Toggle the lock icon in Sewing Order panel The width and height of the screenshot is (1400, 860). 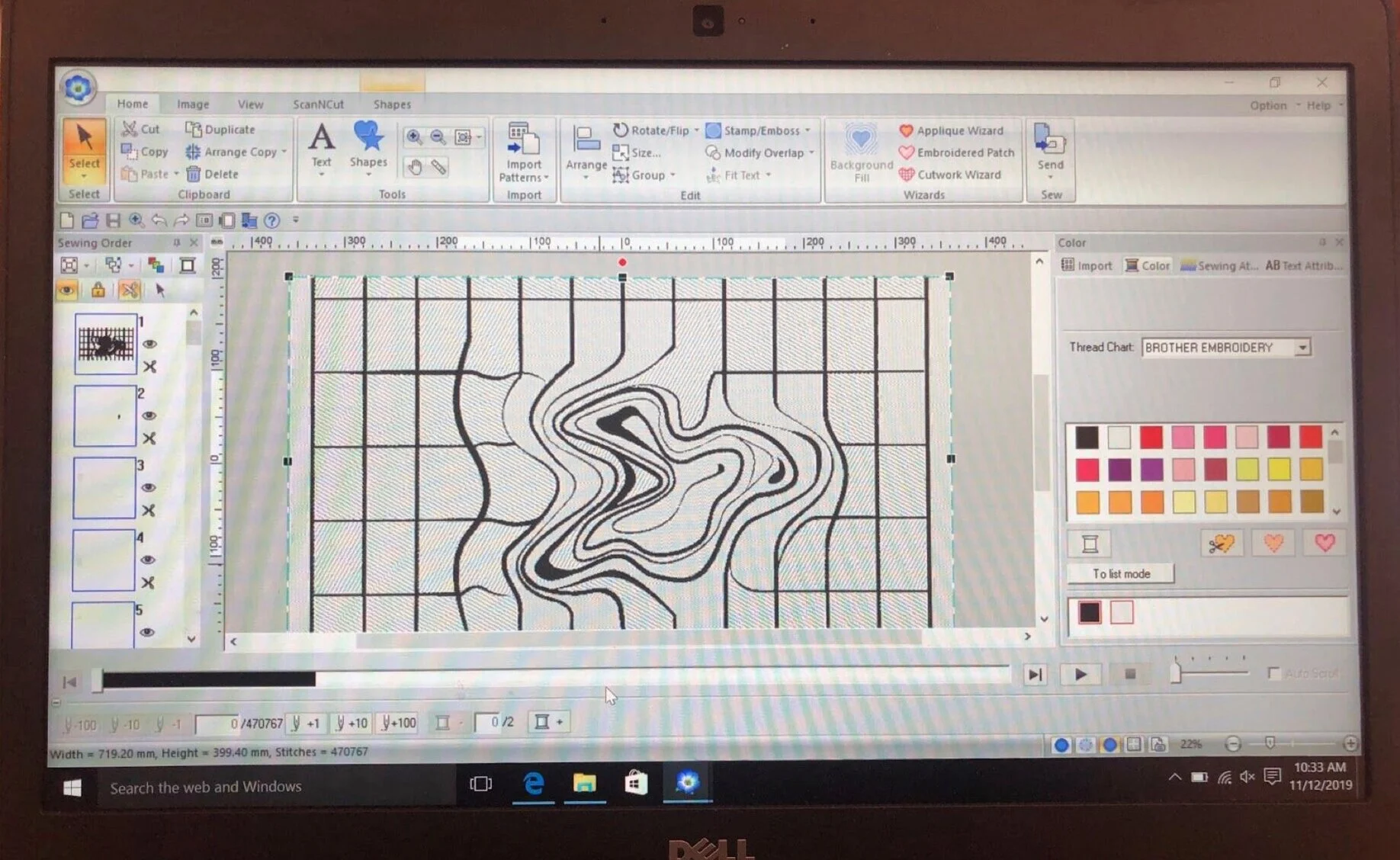pos(98,290)
